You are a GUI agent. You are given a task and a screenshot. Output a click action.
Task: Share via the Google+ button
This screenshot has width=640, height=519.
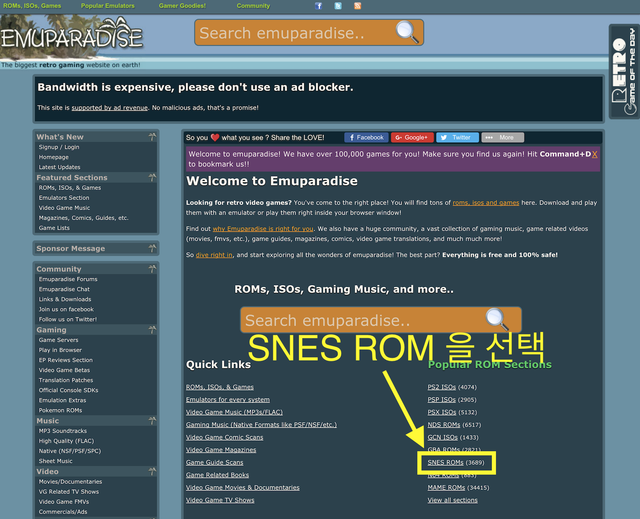(x=412, y=138)
